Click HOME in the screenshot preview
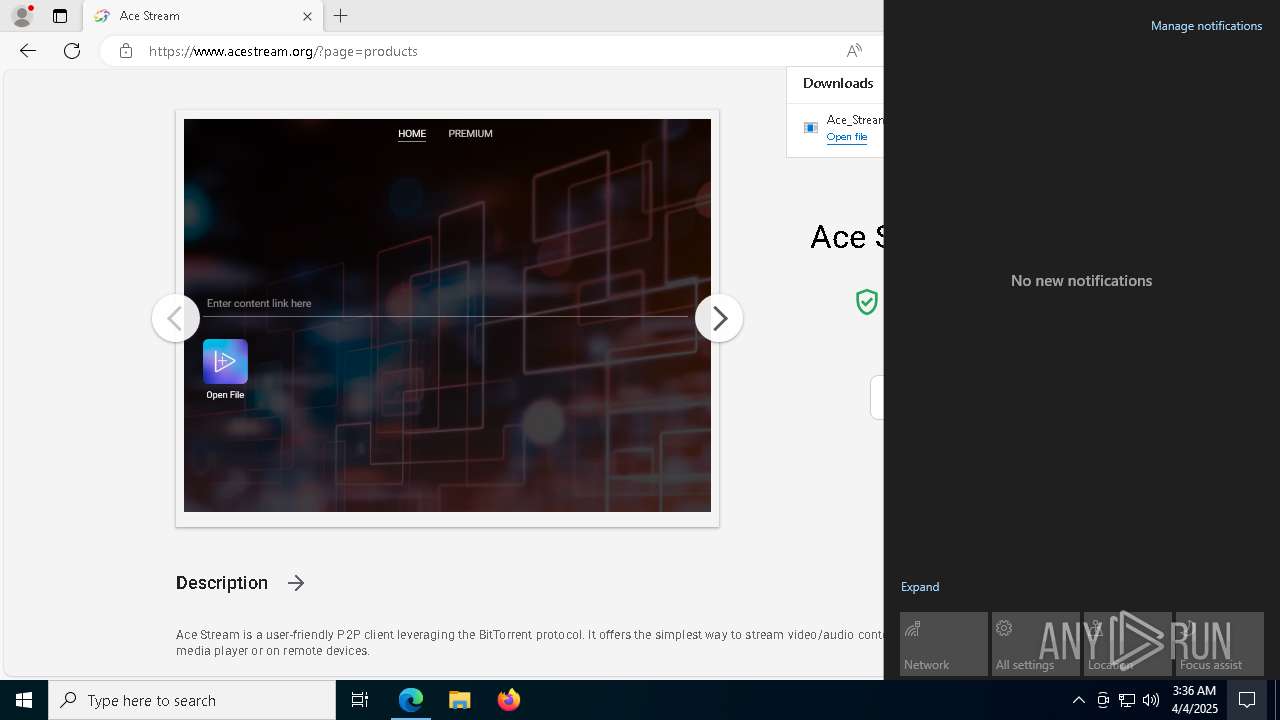The image size is (1280, 720). (x=412, y=133)
